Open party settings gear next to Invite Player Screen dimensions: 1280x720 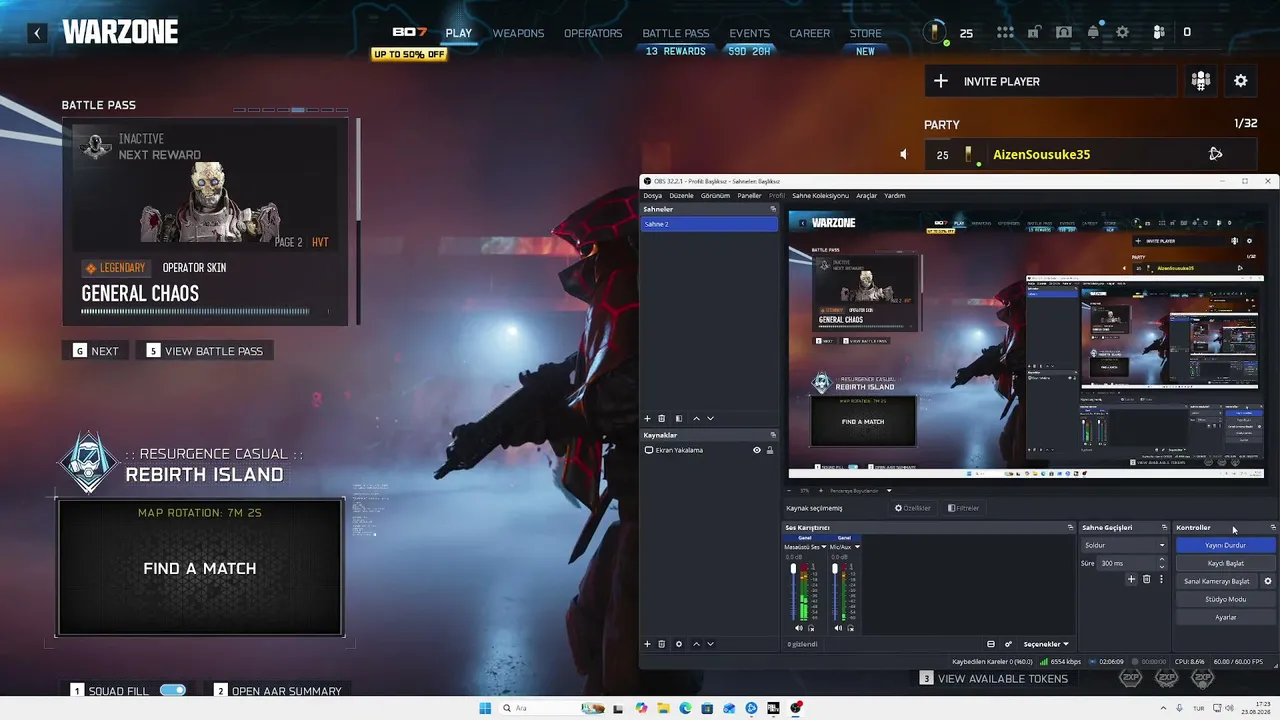(1241, 81)
